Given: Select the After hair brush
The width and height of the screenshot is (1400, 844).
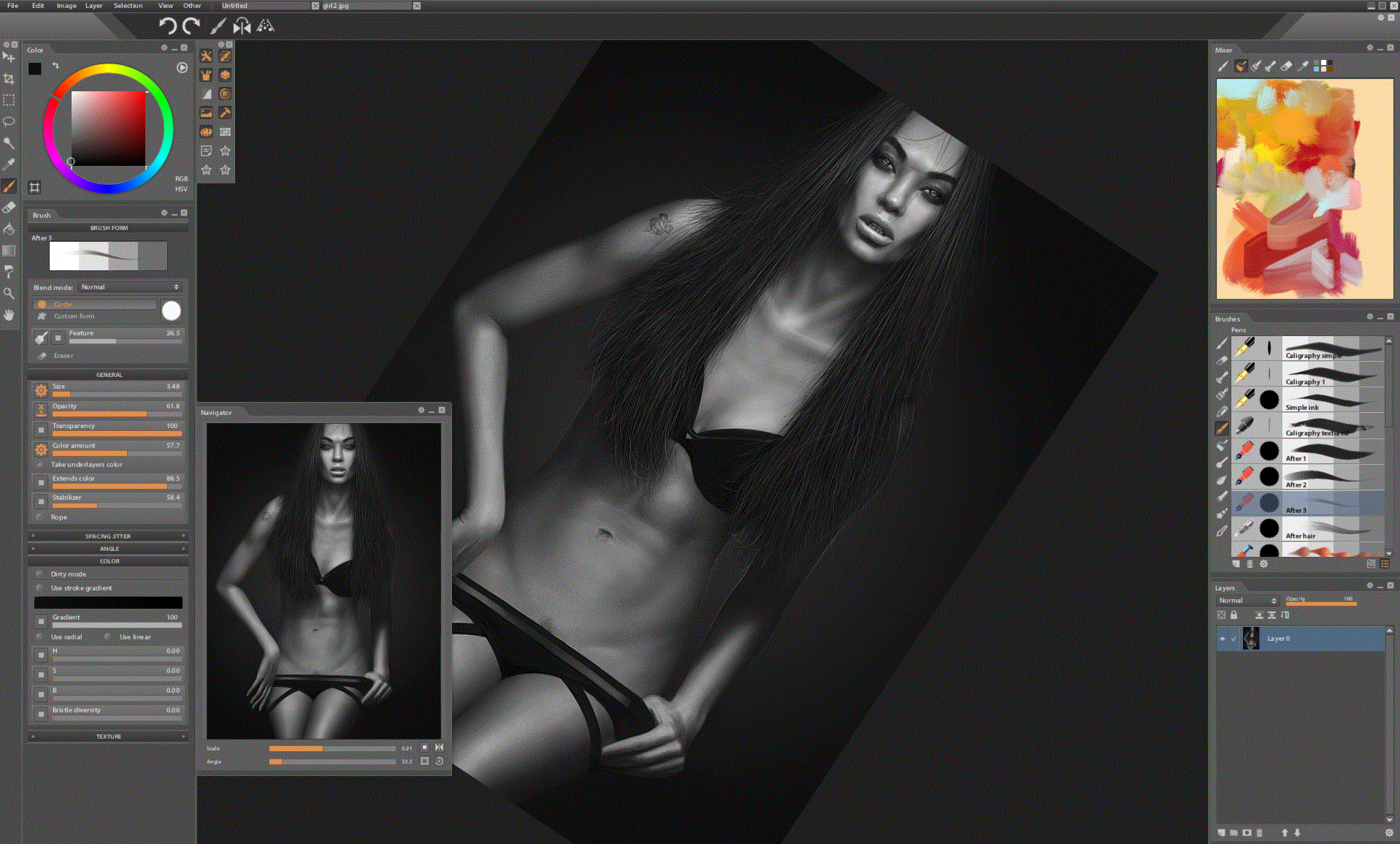Looking at the screenshot, I should pos(1307,528).
